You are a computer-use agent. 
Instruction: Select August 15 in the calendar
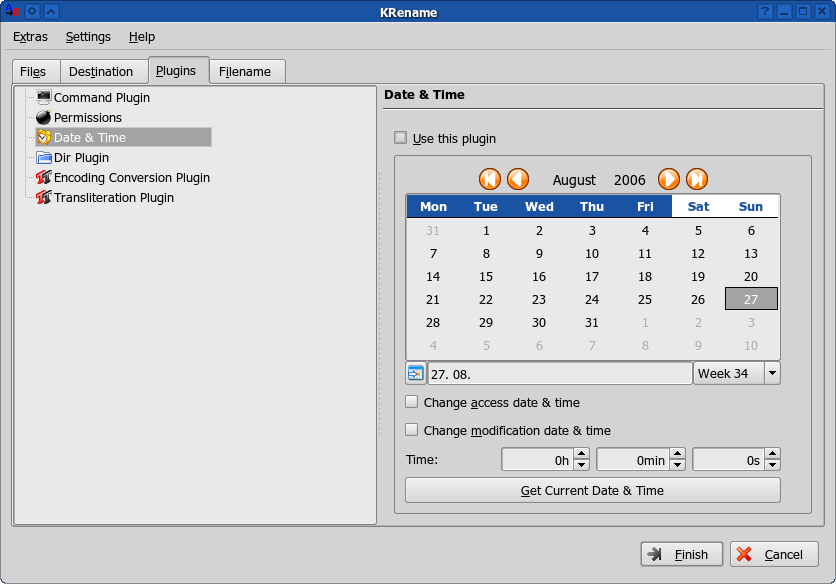(486, 276)
